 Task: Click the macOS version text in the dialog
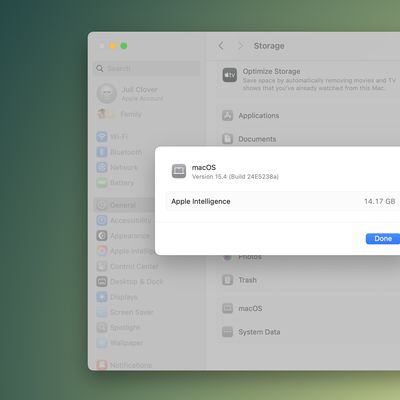tap(235, 177)
